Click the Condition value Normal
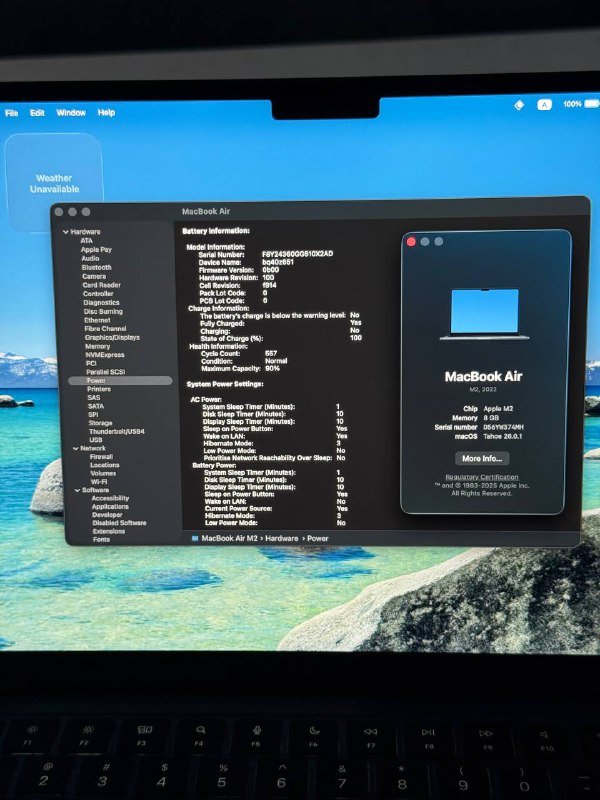 pyautogui.click(x=276, y=361)
